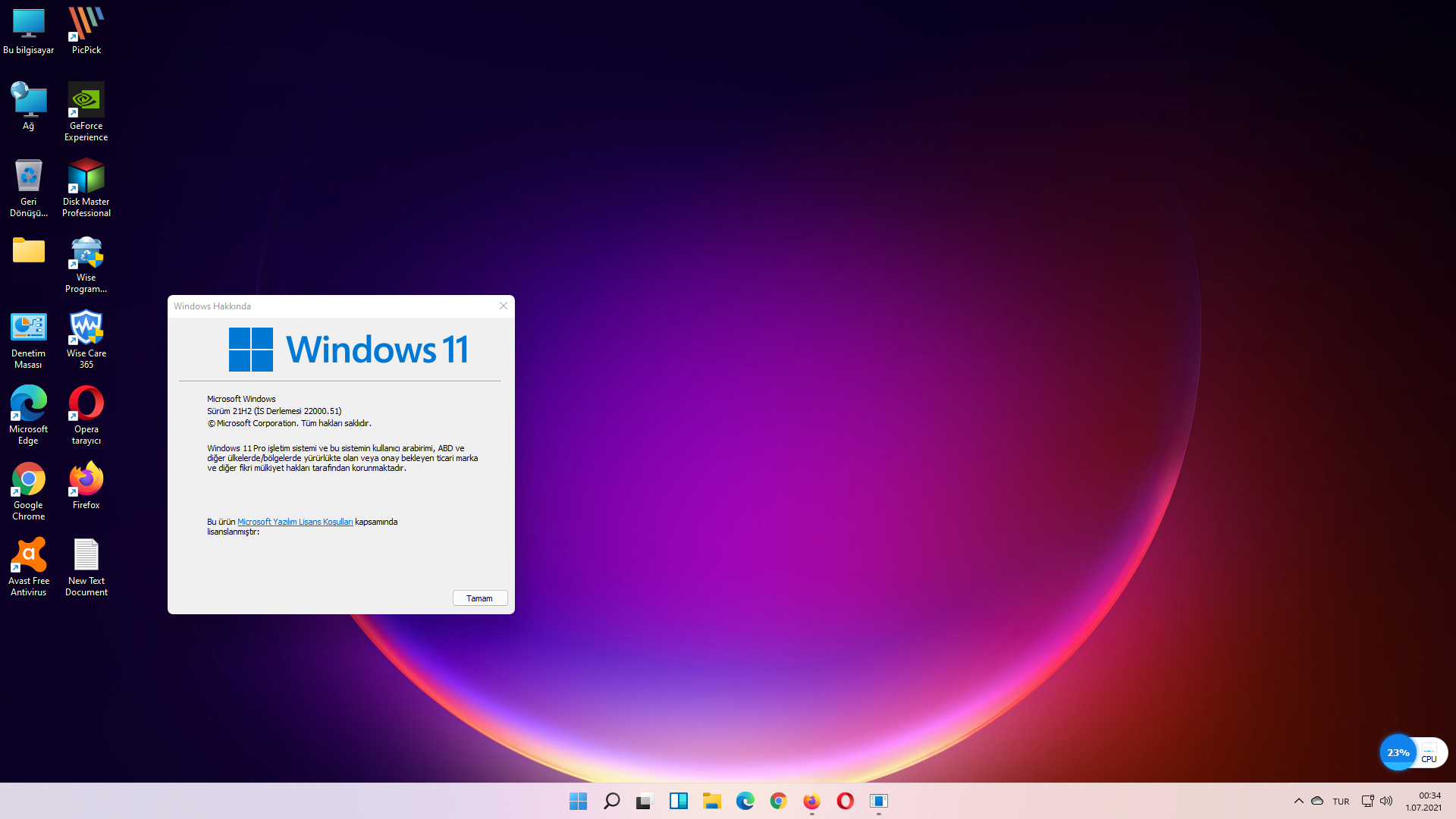Open Task View on taskbar

[645, 801]
